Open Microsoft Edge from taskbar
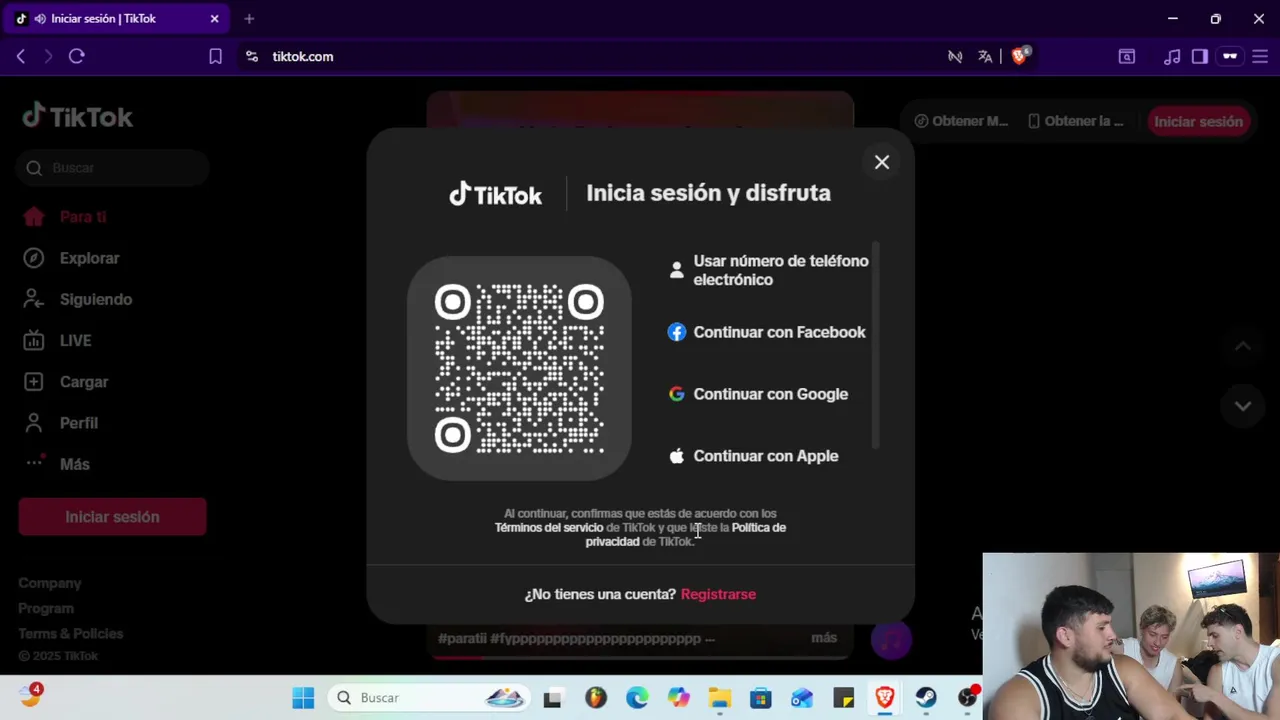The width and height of the screenshot is (1280, 720). (x=637, y=698)
